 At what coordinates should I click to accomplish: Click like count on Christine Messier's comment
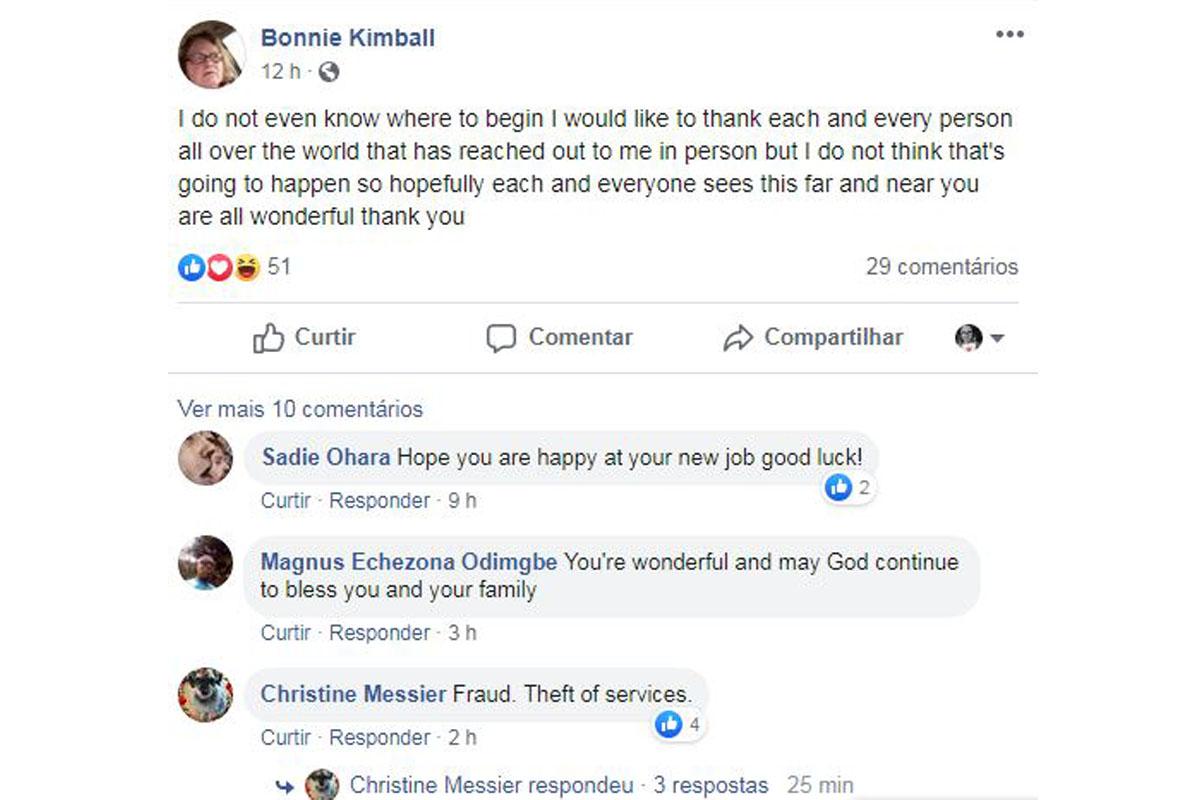pos(679,724)
